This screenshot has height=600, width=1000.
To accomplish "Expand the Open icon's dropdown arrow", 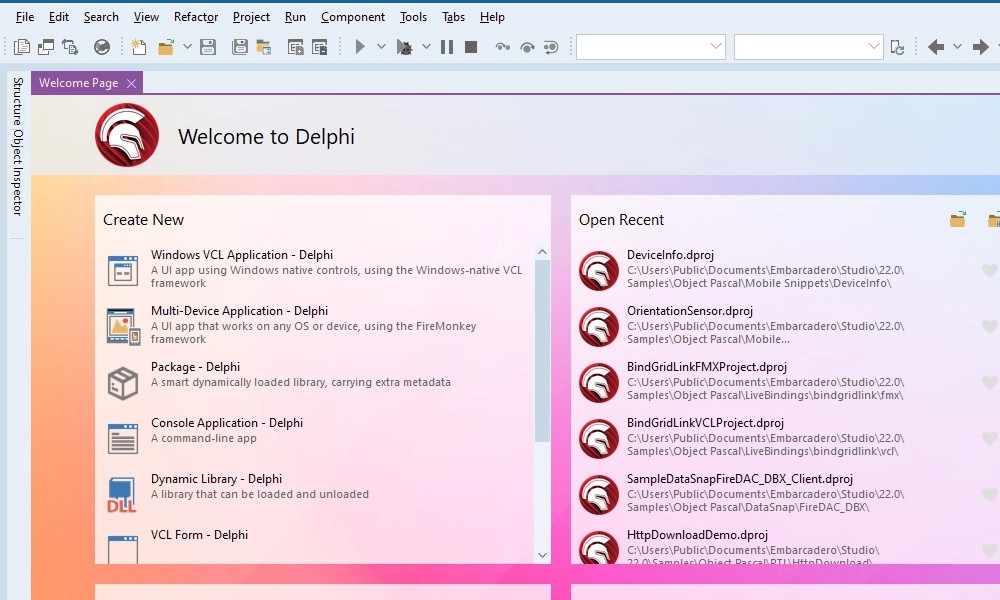I will click(187, 47).
